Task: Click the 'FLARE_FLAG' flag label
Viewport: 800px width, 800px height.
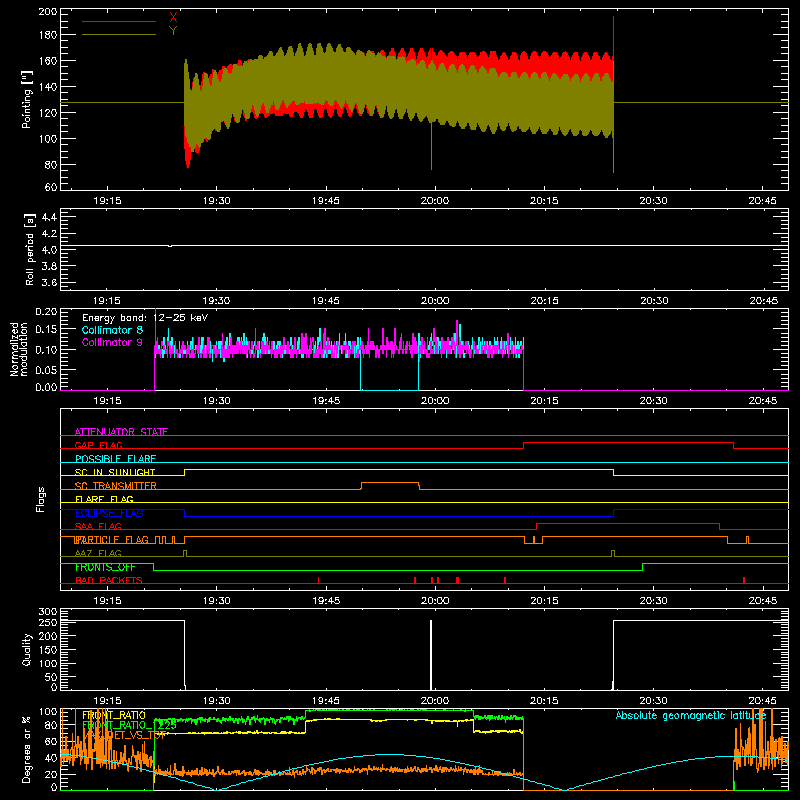Action: pos(104,499)
